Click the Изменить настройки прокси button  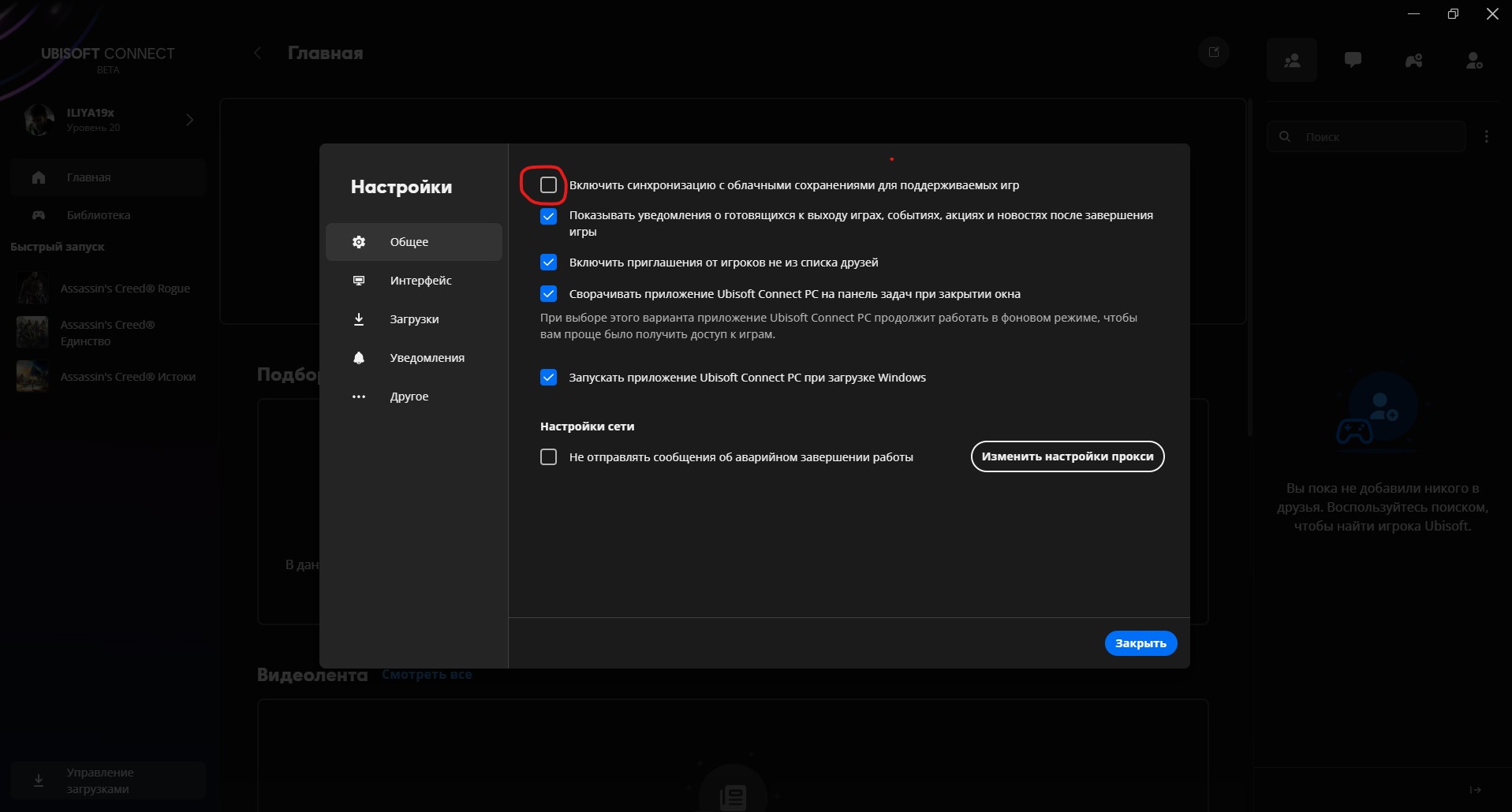pyautogui.click(x=1067, y=456)
